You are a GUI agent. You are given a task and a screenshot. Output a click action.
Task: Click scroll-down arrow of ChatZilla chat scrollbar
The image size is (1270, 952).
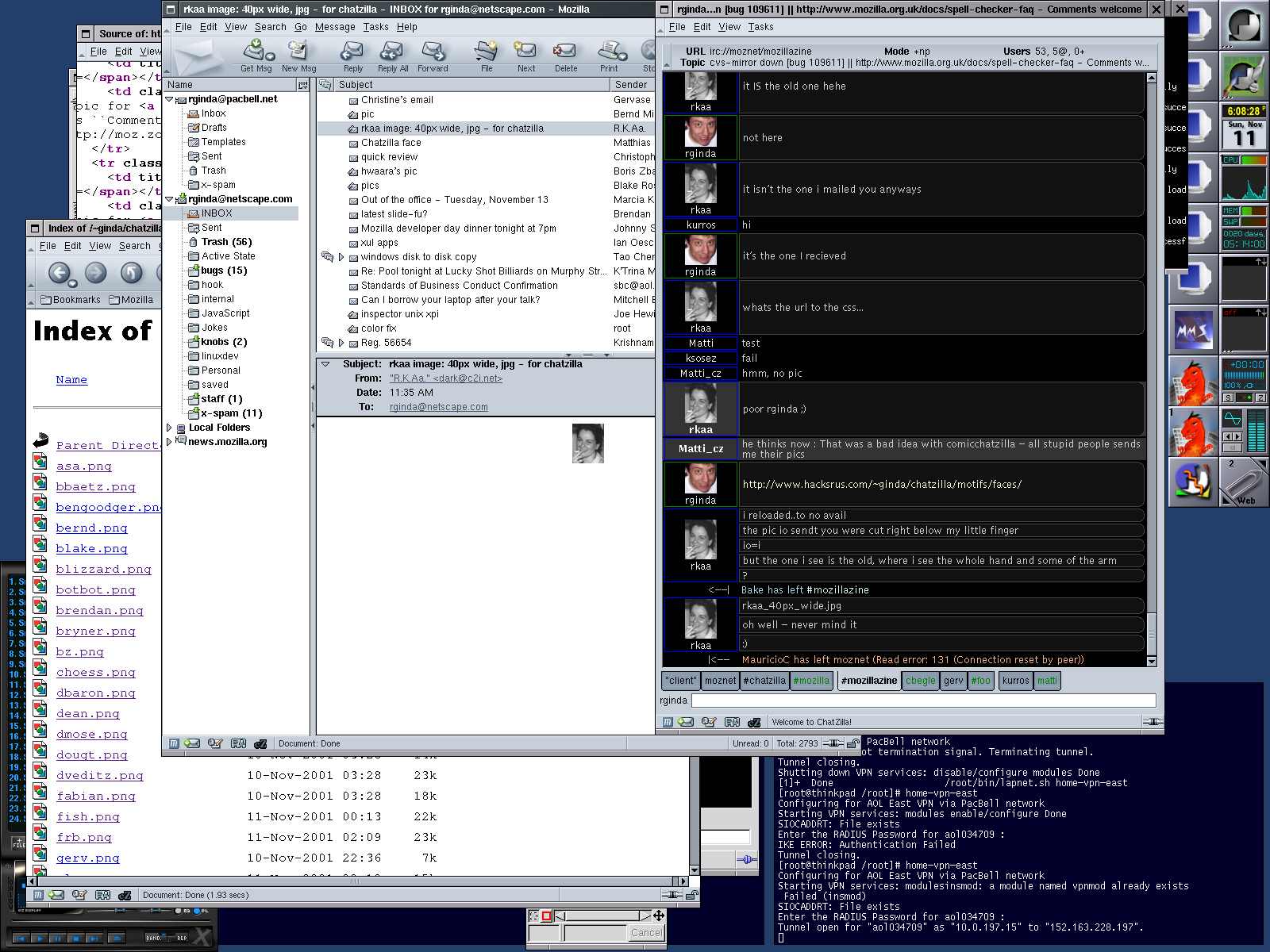1152,661
